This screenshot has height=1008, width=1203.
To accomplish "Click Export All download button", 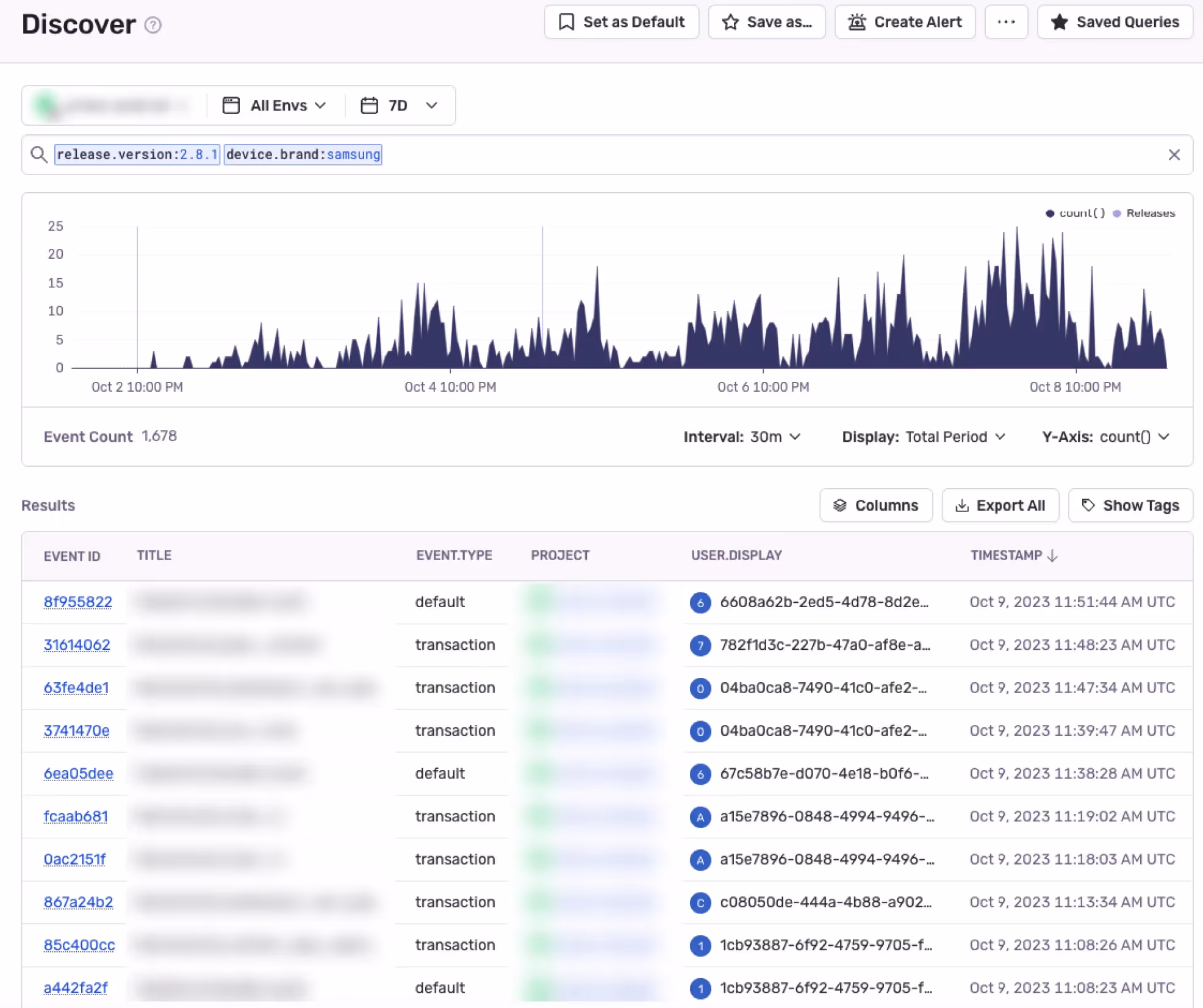I will (1000, 505).
